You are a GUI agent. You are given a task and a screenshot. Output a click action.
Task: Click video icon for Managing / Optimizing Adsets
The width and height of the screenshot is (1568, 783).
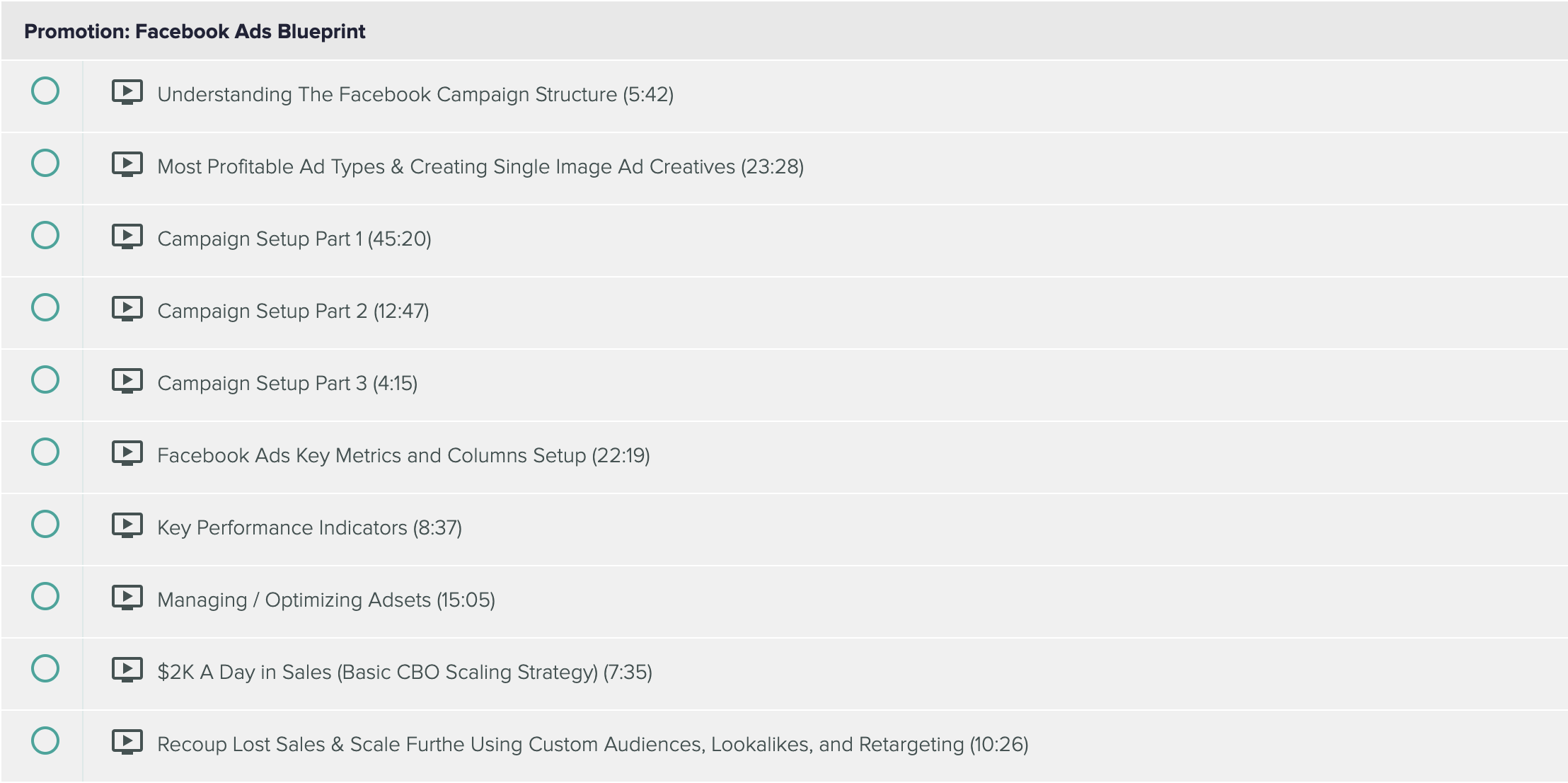(127, 598)
